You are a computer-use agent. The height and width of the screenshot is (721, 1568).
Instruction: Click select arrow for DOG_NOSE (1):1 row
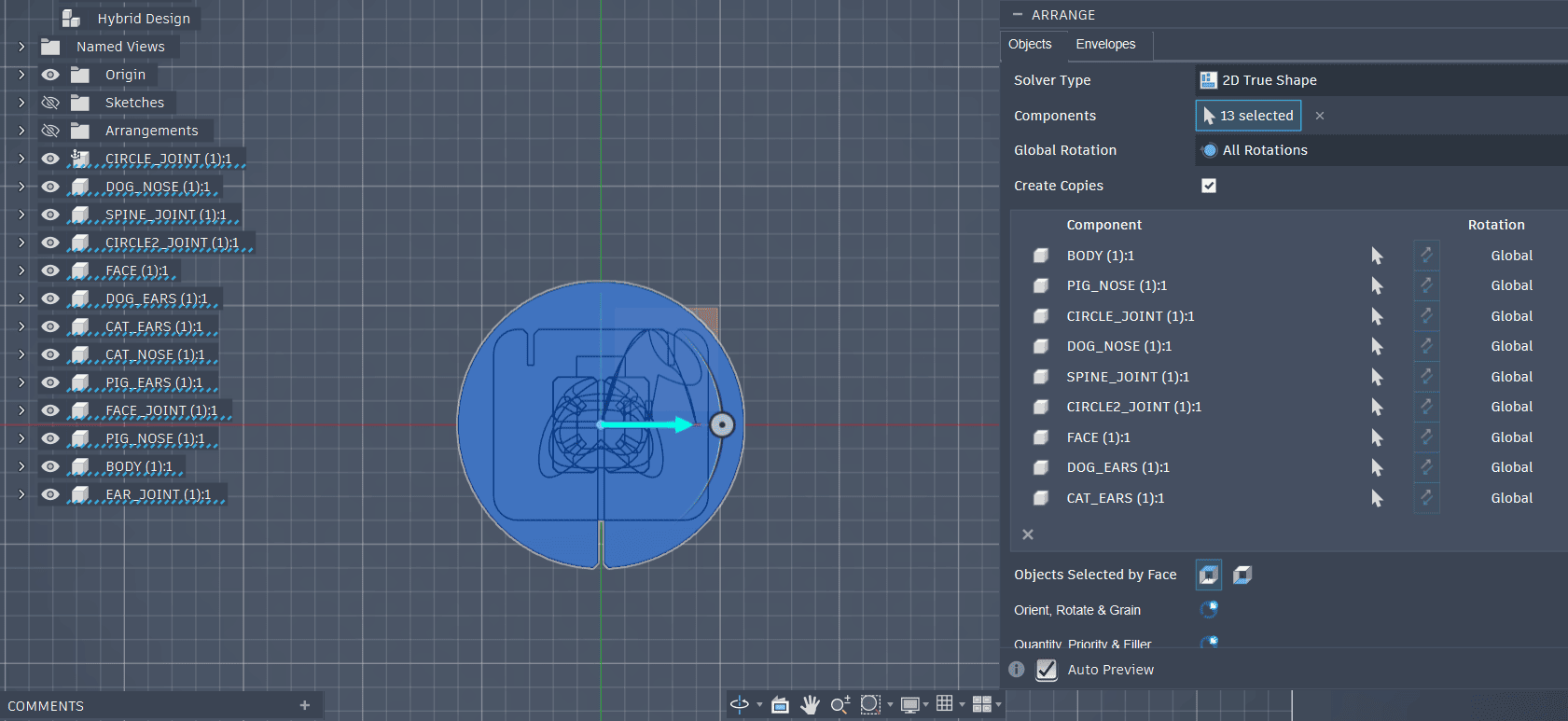(1377, 346)
